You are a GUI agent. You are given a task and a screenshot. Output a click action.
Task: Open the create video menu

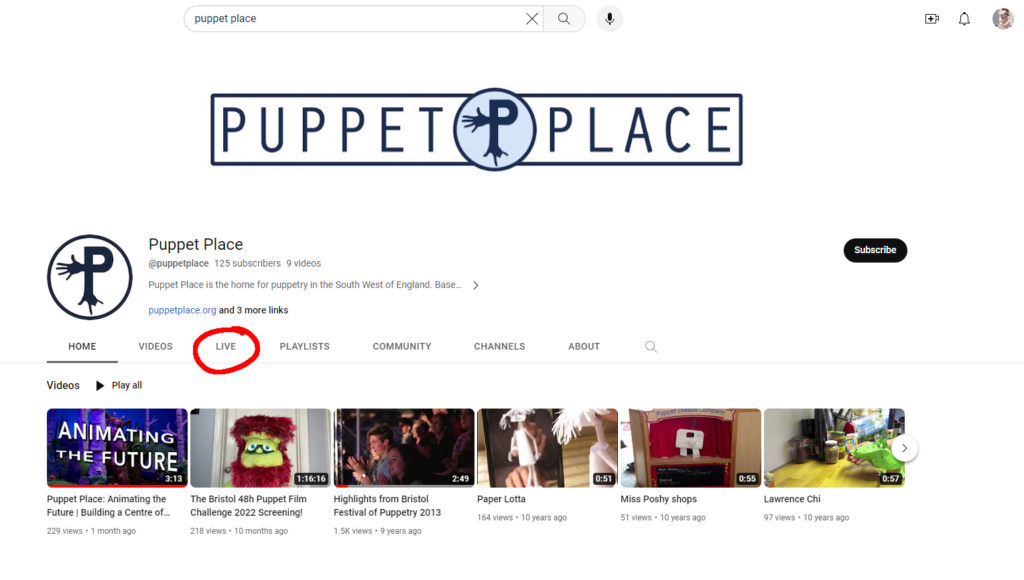click(932, 19)
